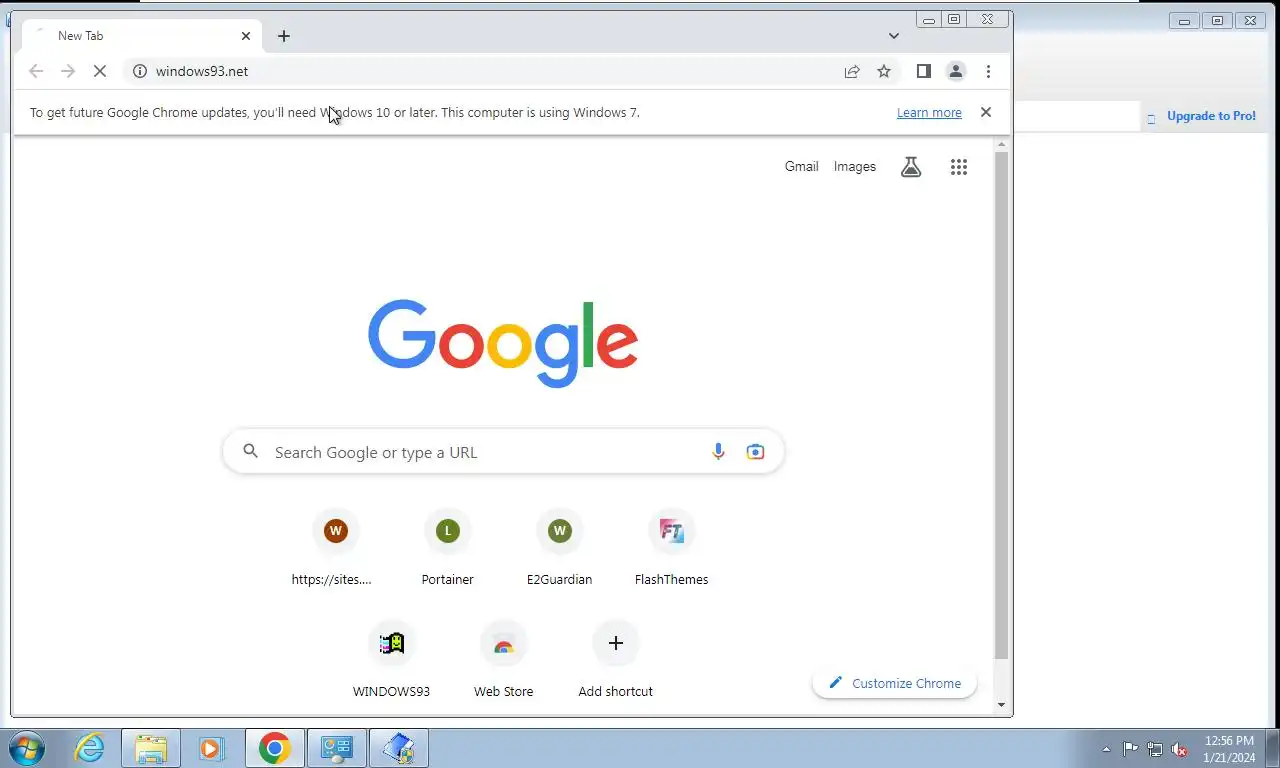Dismiss the Chrome update infobar
The height and width of the screenshot is (768, 1280).
tap(986, 112)
